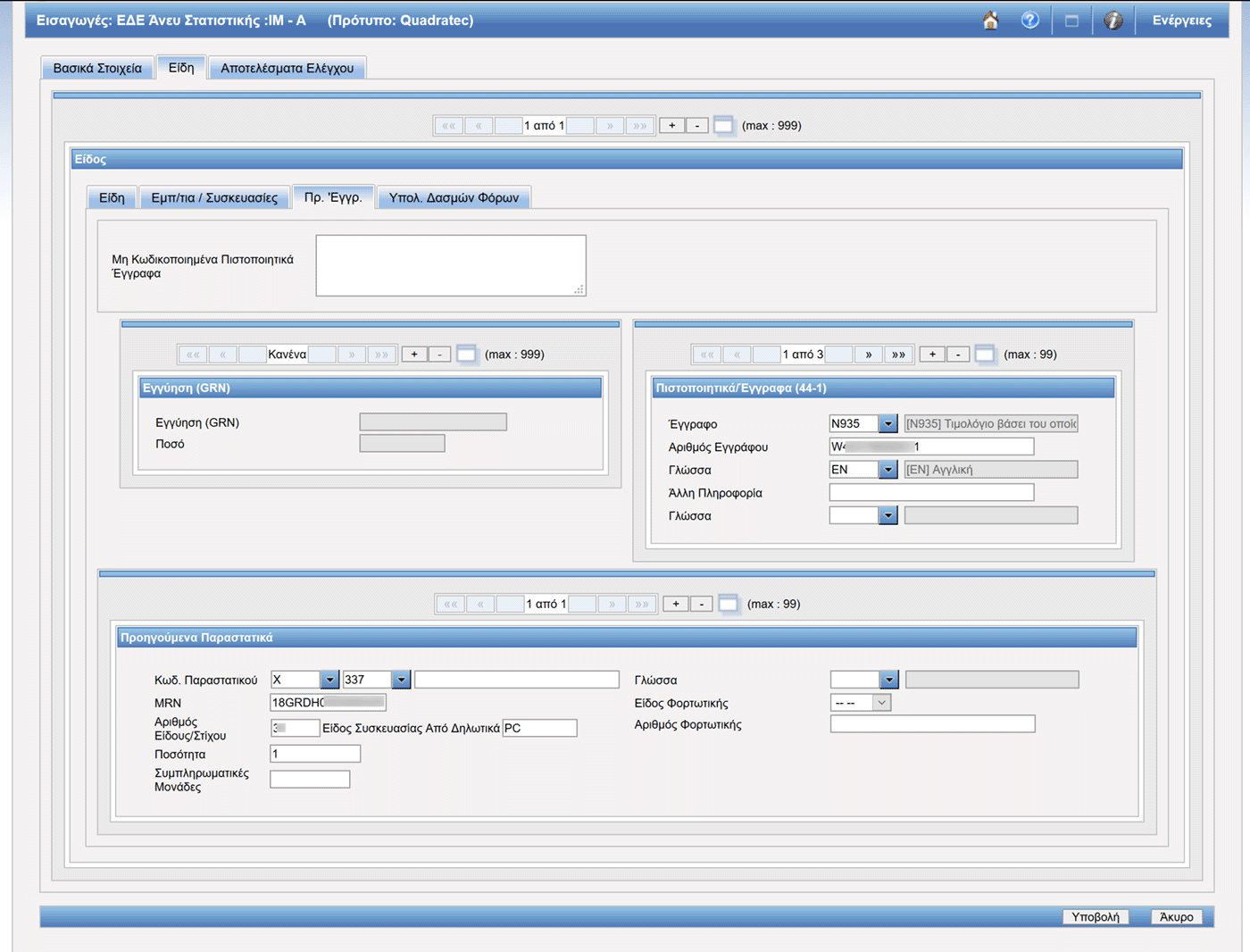Expand the empty Γλώσσα dropdown under Άλλη Πληροφορία
Screen dimensions: 1250x952
coord(887,515)
